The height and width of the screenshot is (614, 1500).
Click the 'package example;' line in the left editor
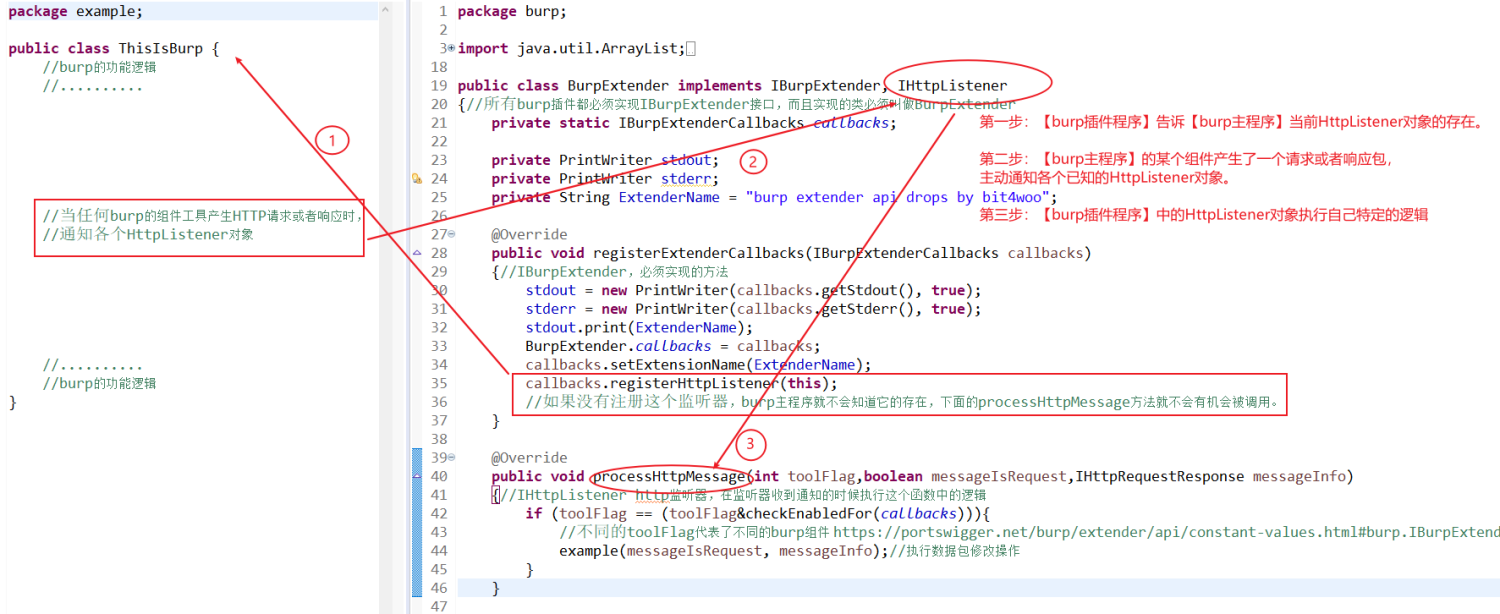tap(76, 12)
